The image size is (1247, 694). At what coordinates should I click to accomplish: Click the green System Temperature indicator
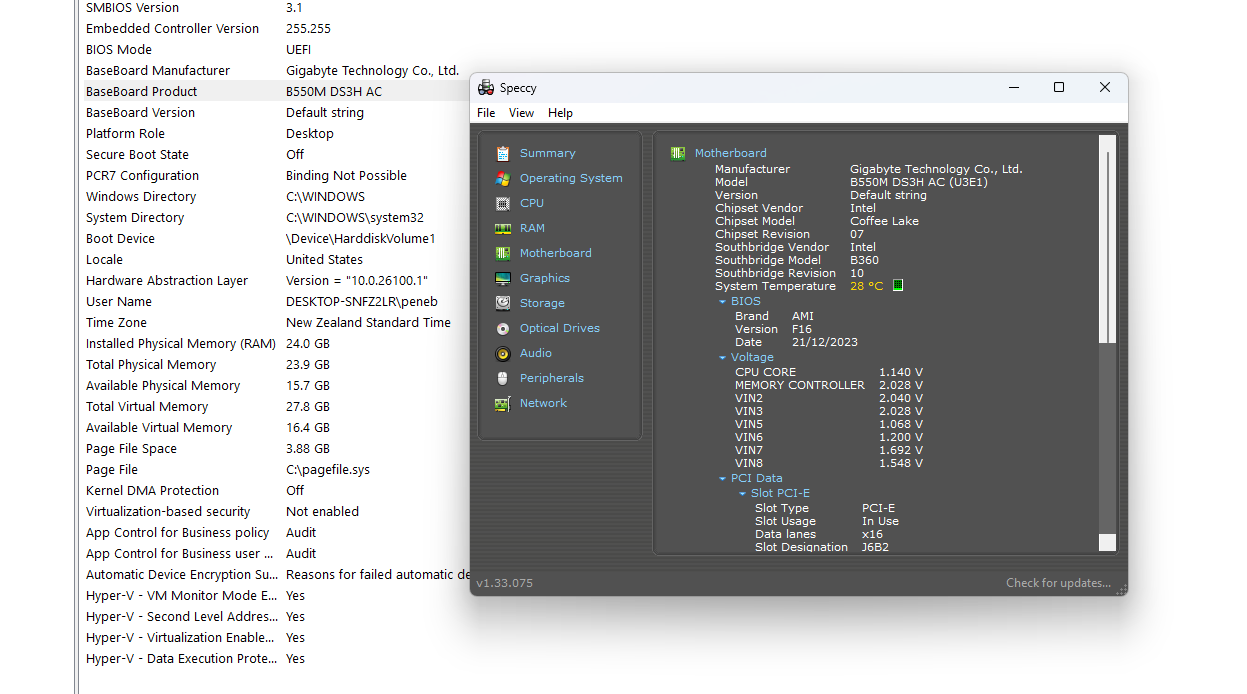[898, 286]
